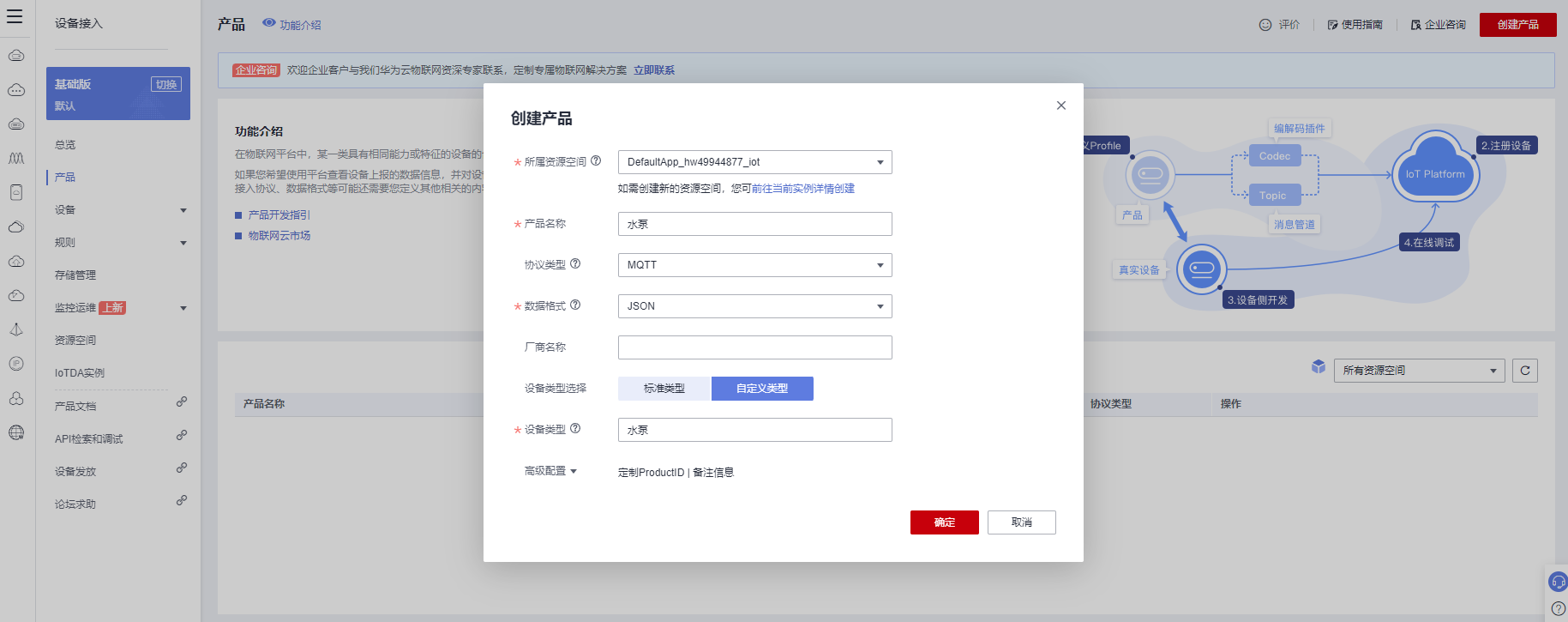Click the 2.注册设备 step label
Viewport: 1568px width, 622px height.
click(1506, 146)
